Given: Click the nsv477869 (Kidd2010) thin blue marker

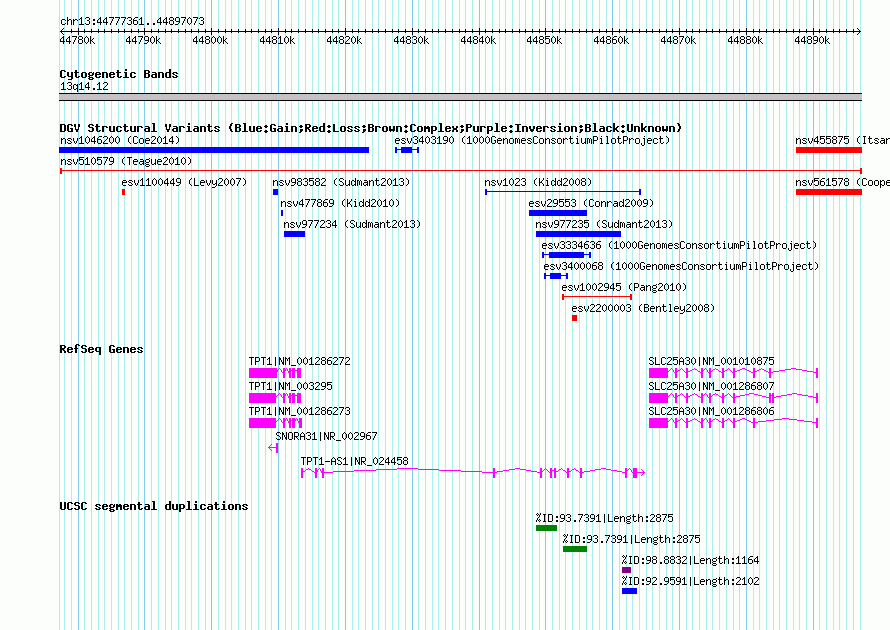Looking at the screenshot, I should (x=282, y=213).
